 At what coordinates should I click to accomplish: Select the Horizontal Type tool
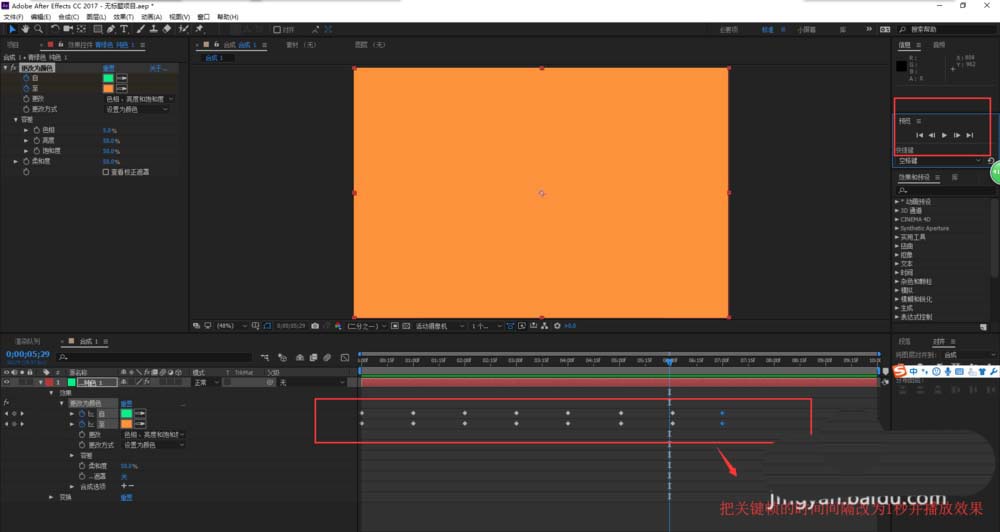pyautogui.click(x=124, y=29)
